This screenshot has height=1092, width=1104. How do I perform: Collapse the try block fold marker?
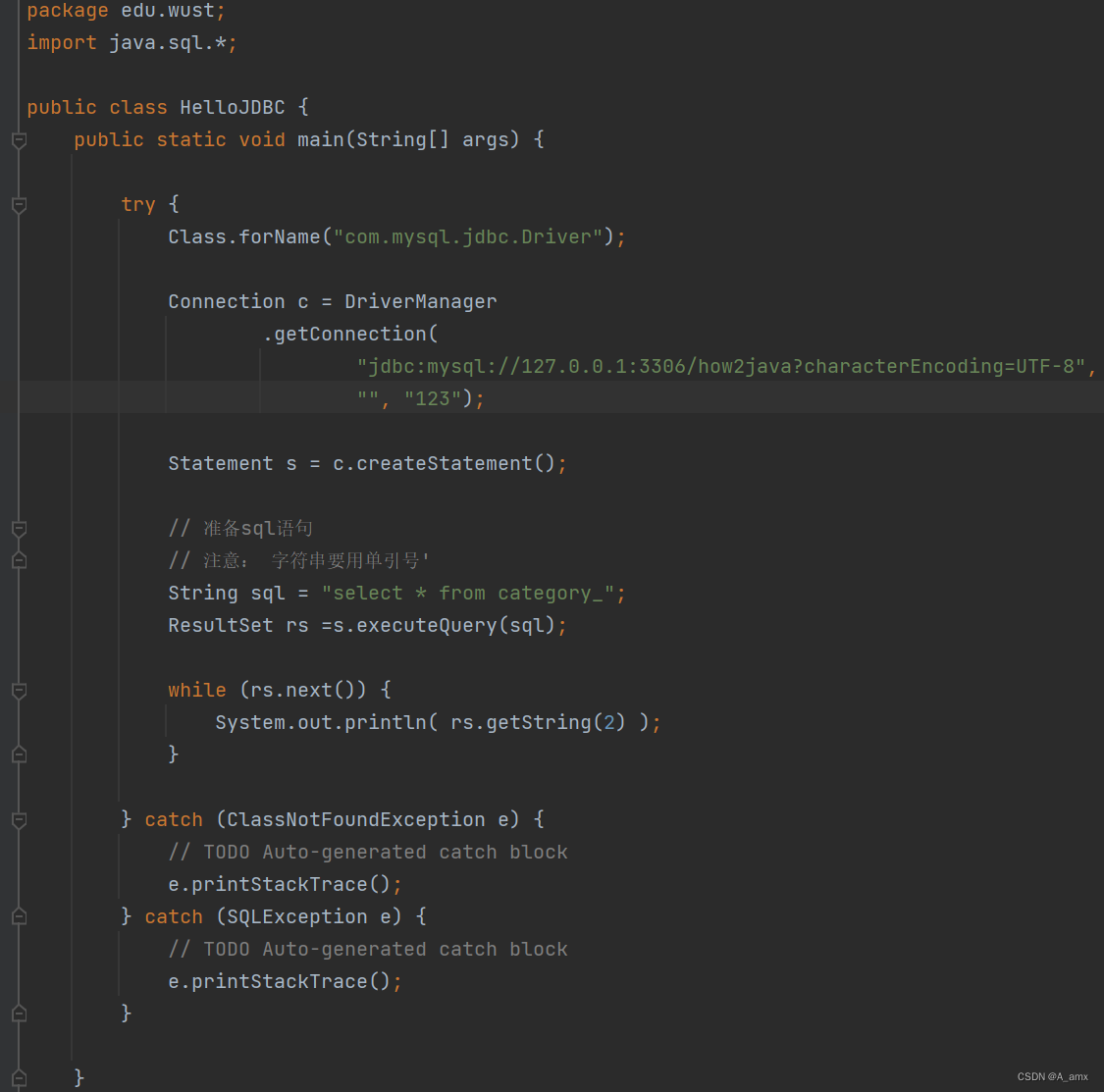(19, 205)
